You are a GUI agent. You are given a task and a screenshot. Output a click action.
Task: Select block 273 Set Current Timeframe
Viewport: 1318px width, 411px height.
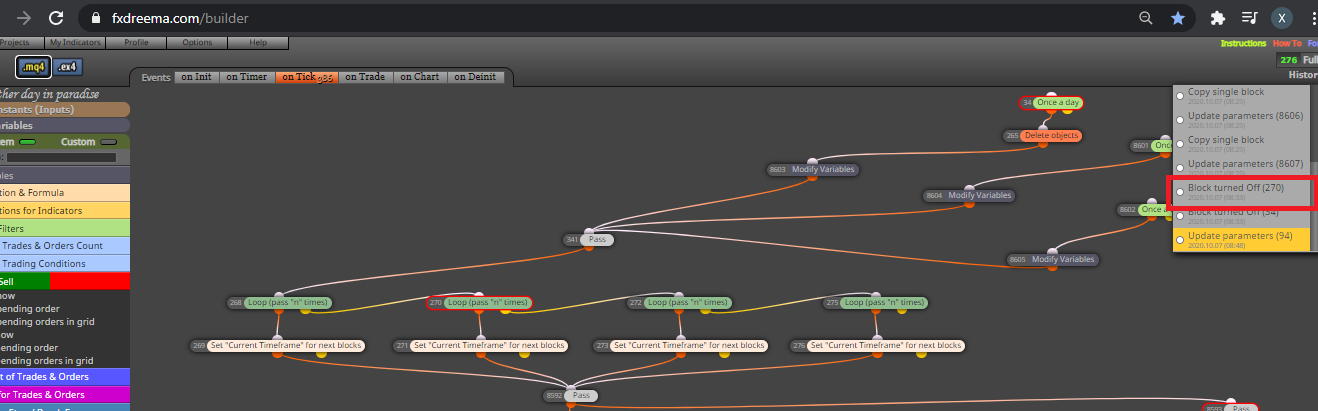(681, 345)
